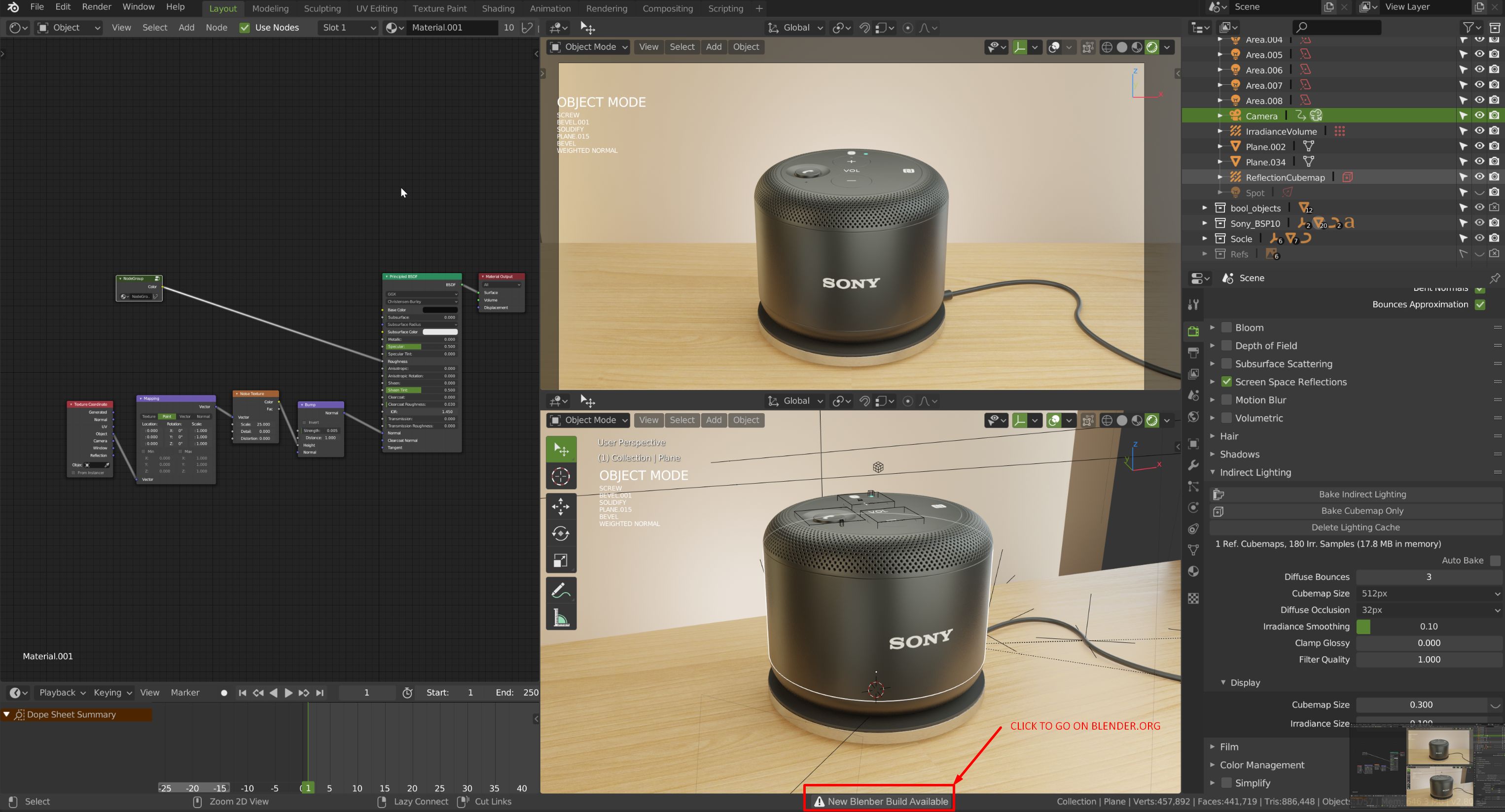Select the Measure tool in lower viewport

[561, 617]
